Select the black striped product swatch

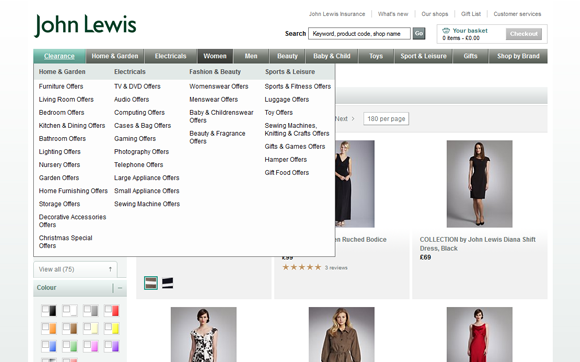168,283
